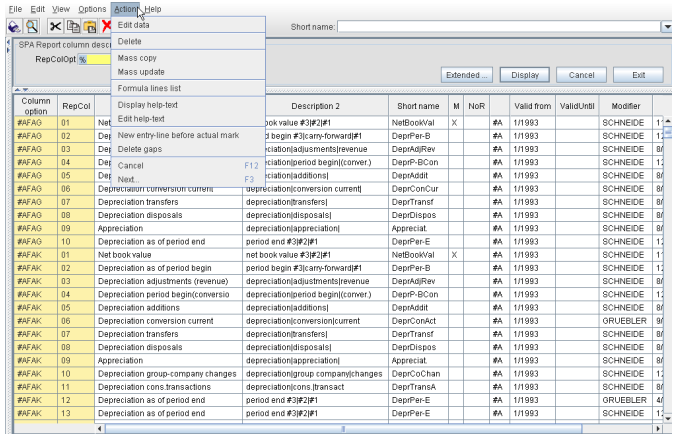Choose Edit data from Actions menu
The height and width of the screenshot is (435, 675).
[188, 25]
